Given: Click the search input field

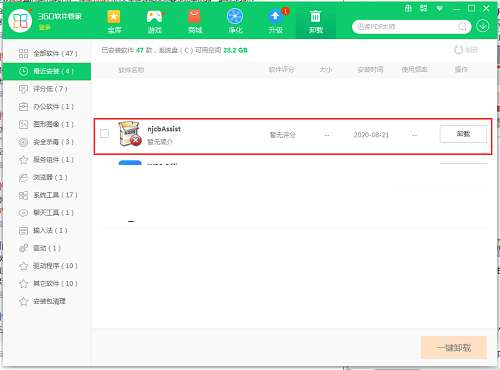Looking at the screenshot, I should (x=407, y=26).
